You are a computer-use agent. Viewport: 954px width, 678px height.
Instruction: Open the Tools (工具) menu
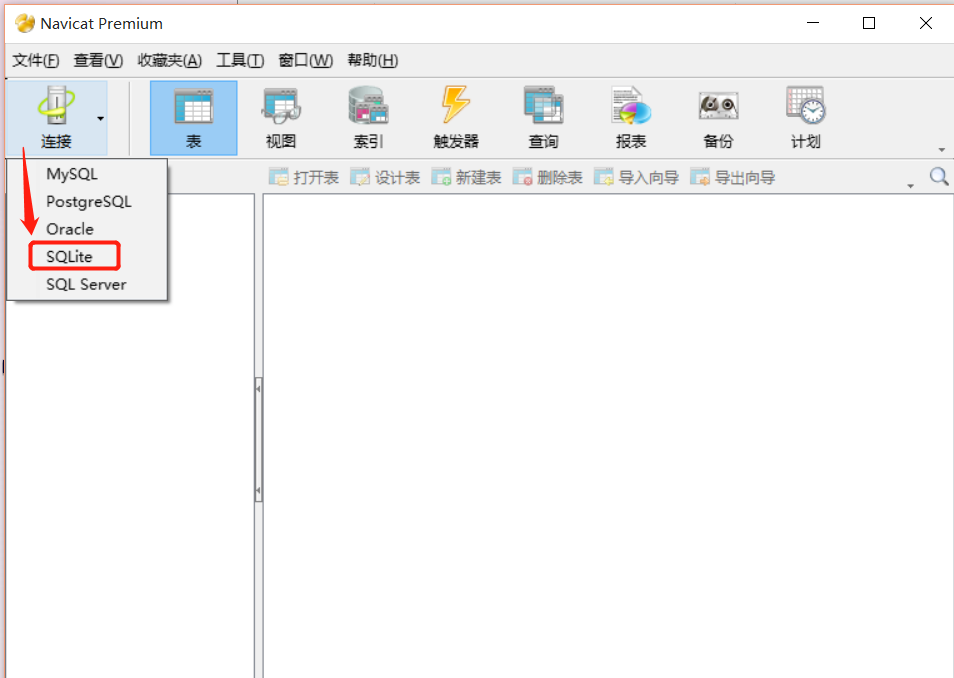240,60
